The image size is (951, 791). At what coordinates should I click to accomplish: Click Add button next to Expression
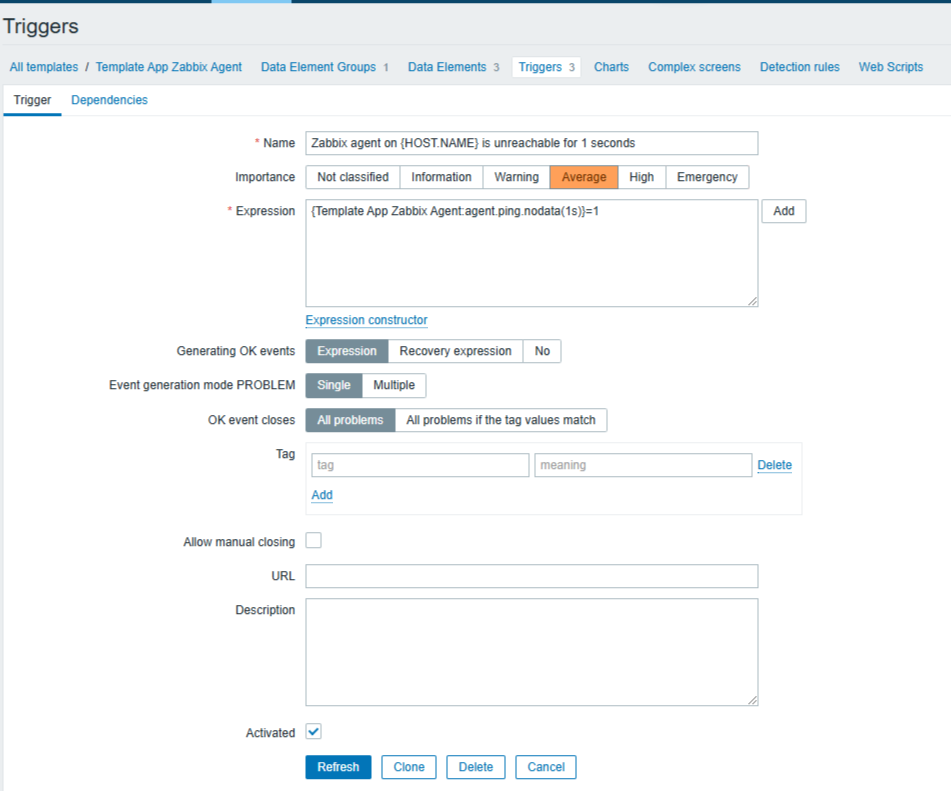point(784,211)
